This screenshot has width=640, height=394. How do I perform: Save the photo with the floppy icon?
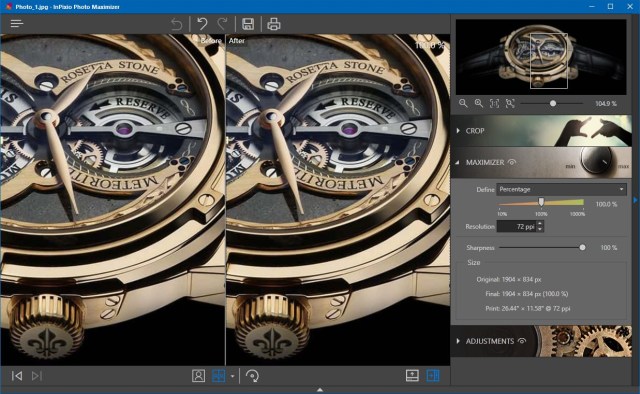[x=248, y=24]
